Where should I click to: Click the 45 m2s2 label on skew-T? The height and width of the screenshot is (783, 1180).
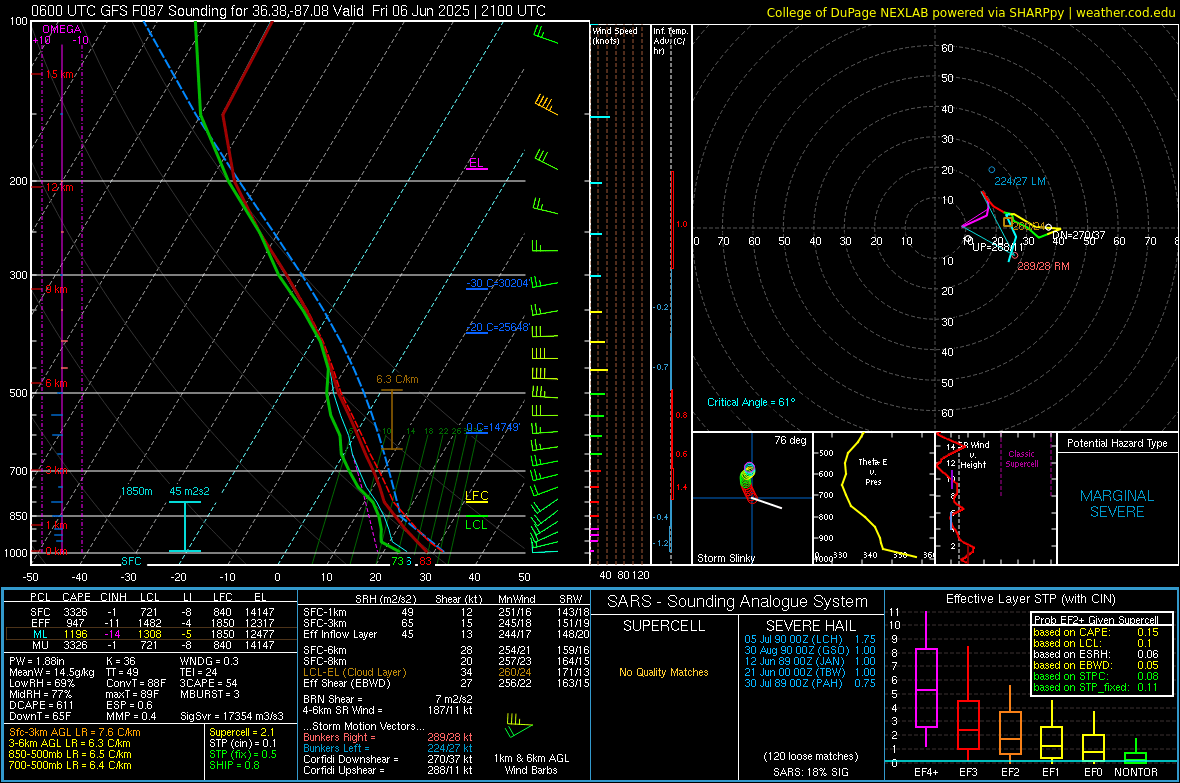tap(190, 491)
